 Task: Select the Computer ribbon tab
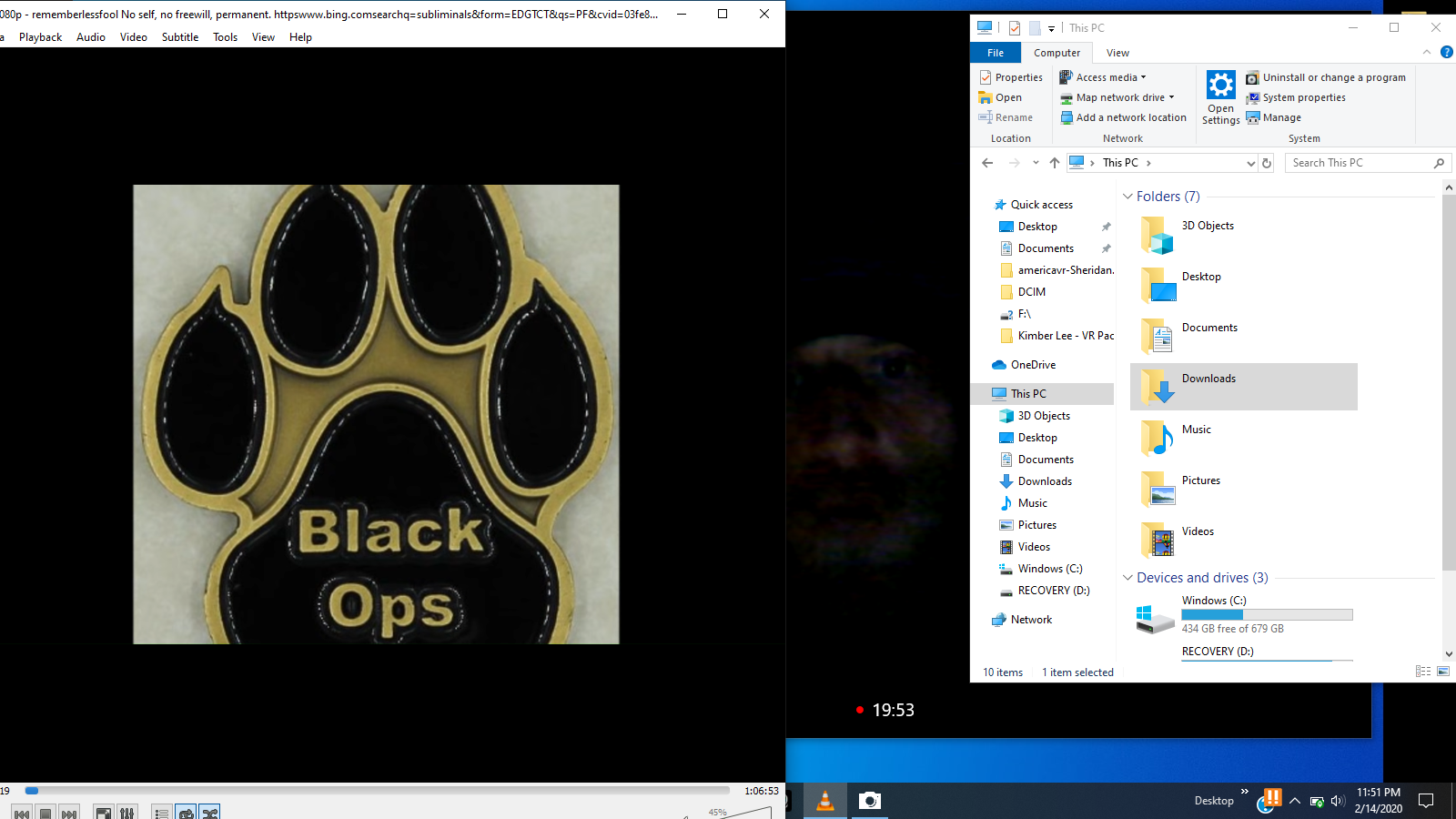pyautogui.click(x=1057, y=53)
